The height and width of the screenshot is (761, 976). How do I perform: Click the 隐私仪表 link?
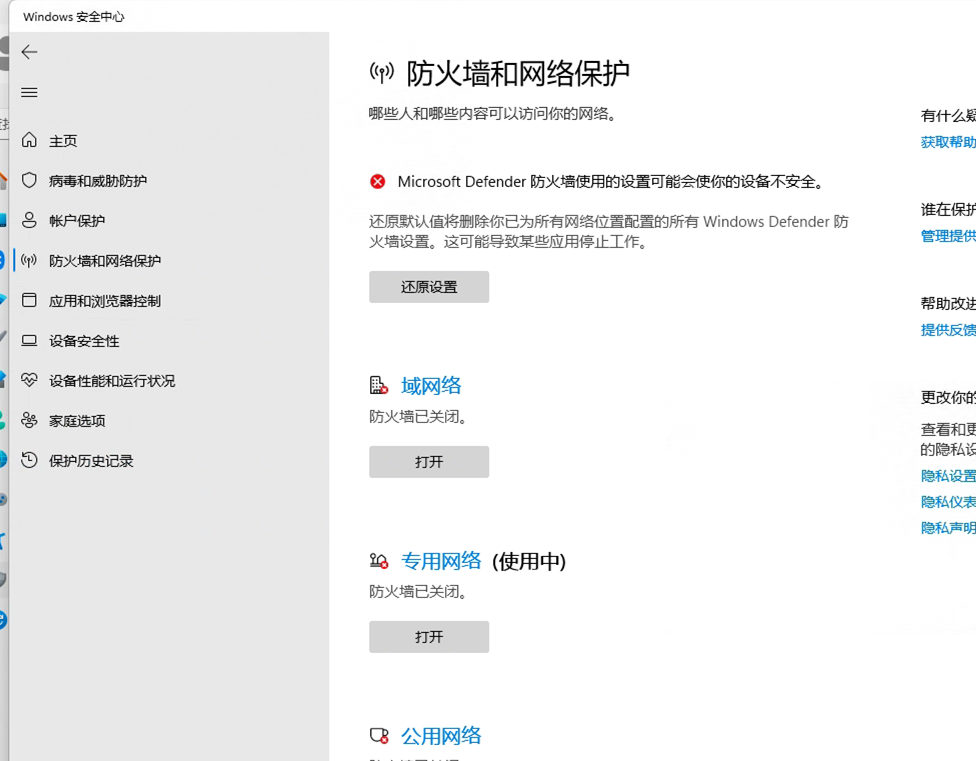pos(948,502)
